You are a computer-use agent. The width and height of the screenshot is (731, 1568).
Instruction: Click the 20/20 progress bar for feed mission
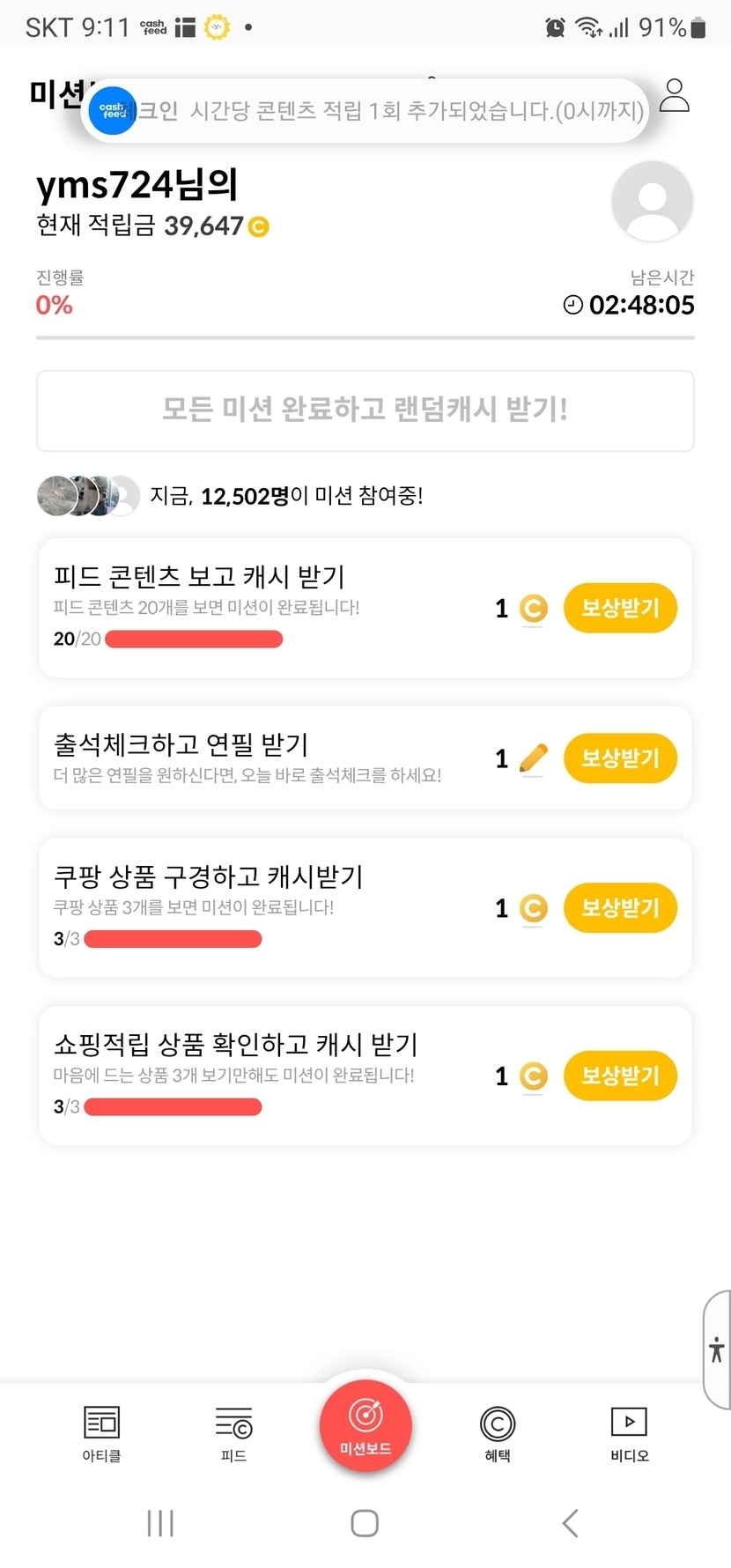pos(194,640)
